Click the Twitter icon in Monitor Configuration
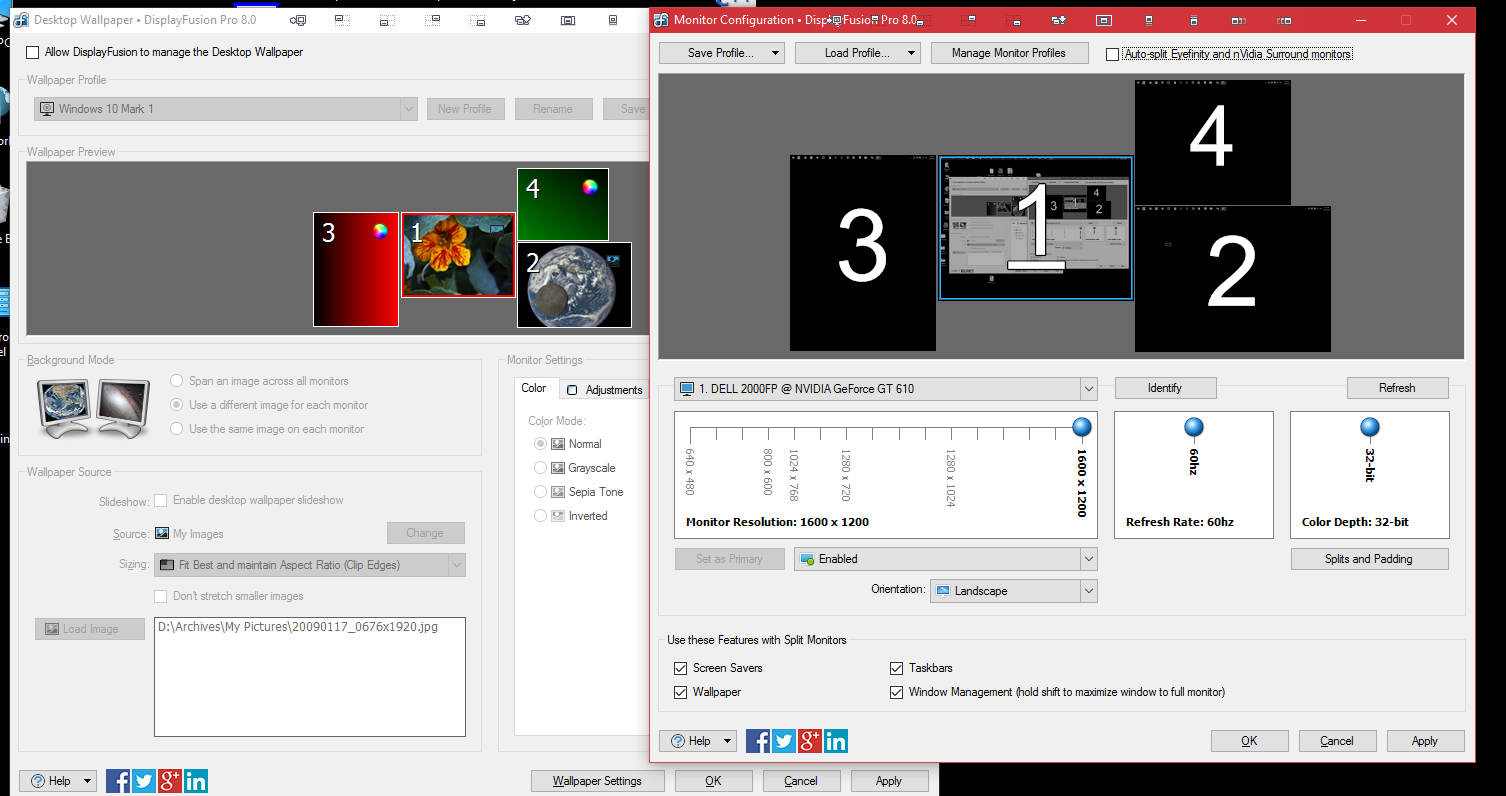1506x796 pixels. tap(784, 741)
